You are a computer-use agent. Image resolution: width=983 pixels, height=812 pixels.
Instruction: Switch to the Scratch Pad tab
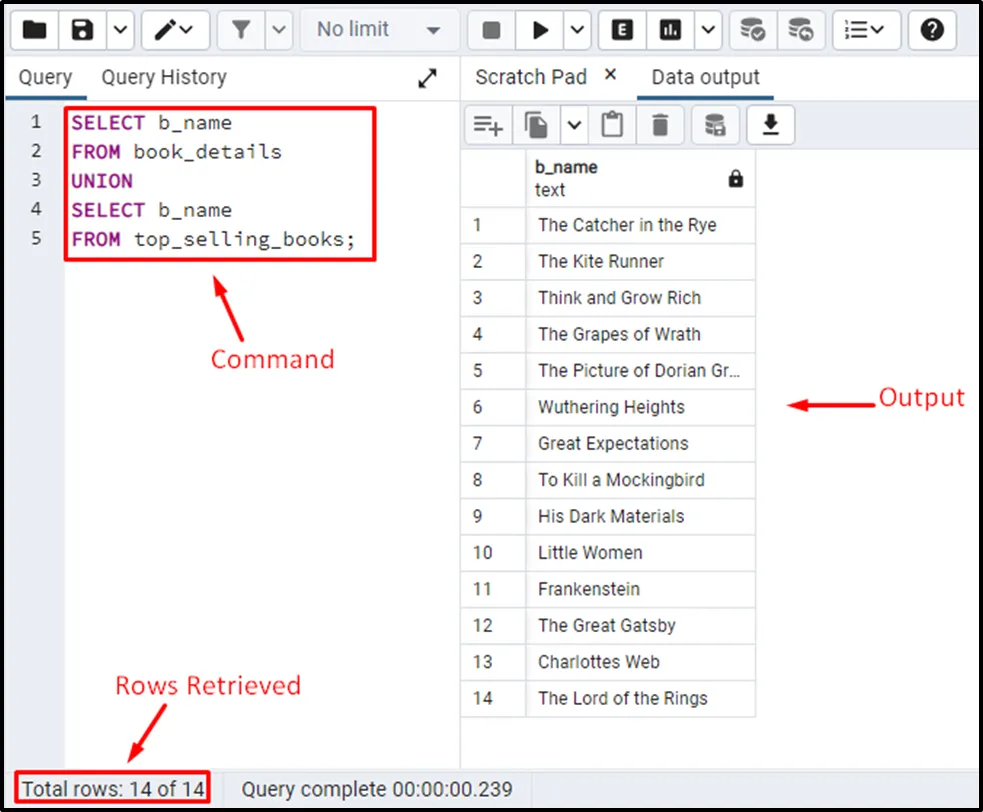tap(530, 78)
